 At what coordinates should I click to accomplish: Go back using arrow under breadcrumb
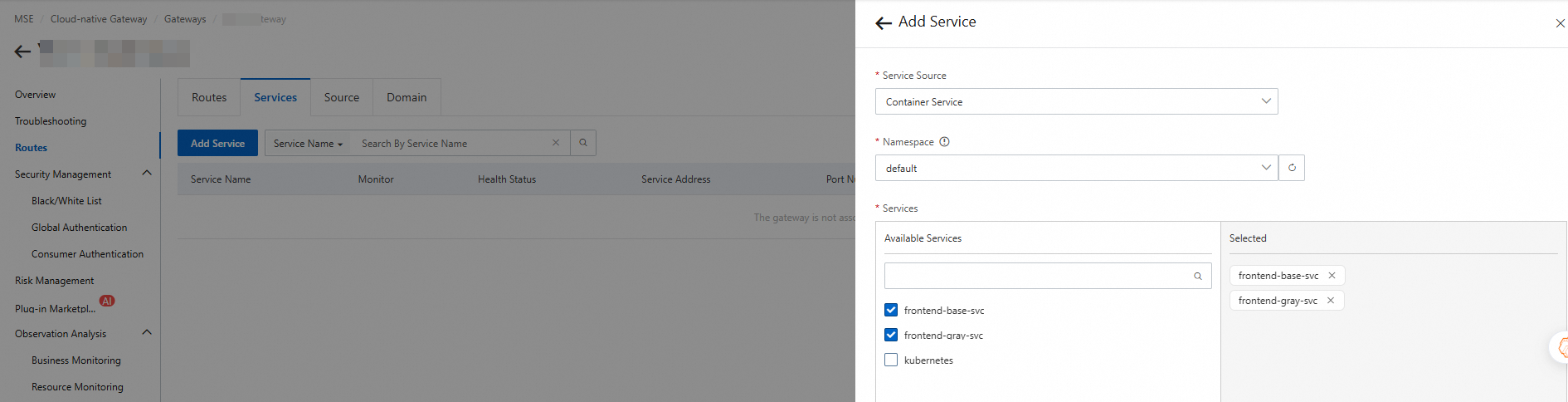(x=22, y=51)
